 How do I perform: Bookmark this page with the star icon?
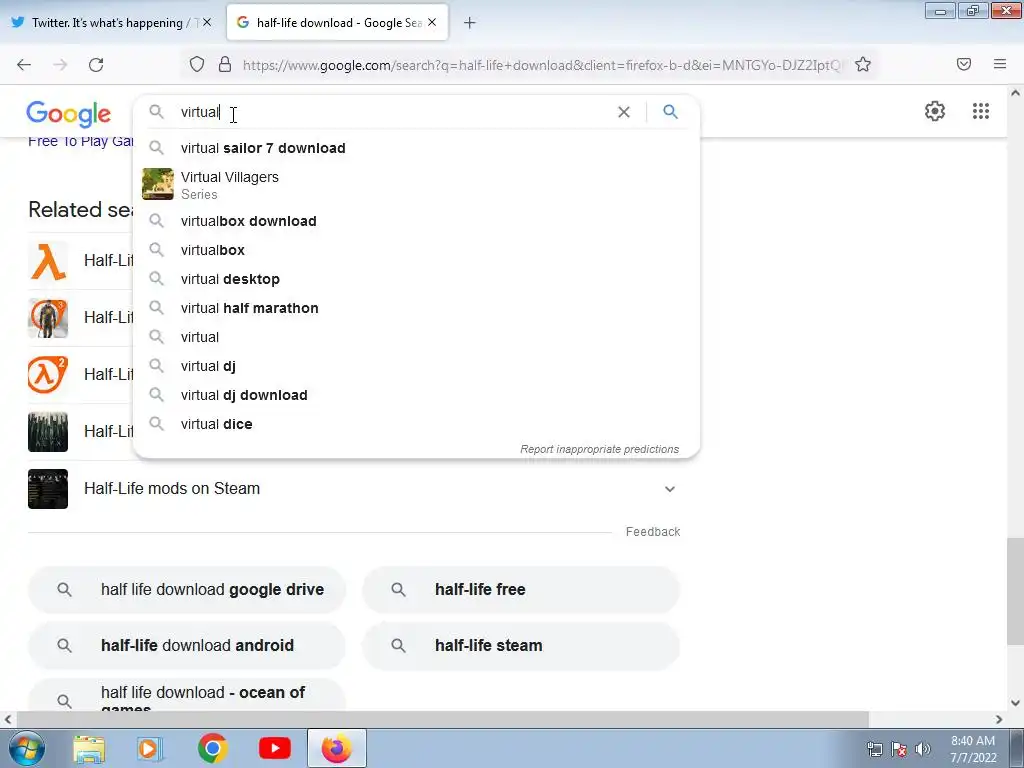[x=863, y=64]
